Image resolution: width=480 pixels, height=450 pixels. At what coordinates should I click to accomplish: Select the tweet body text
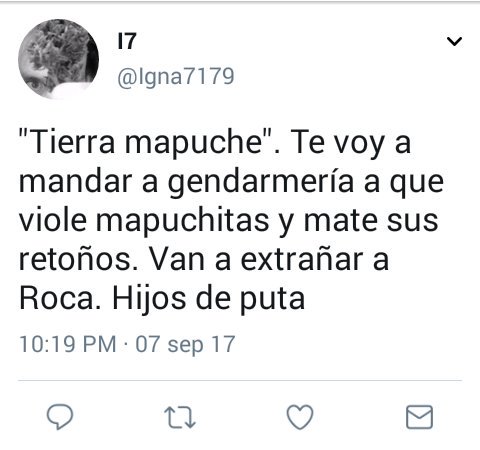pyautogui.click(x=231, y=220)
